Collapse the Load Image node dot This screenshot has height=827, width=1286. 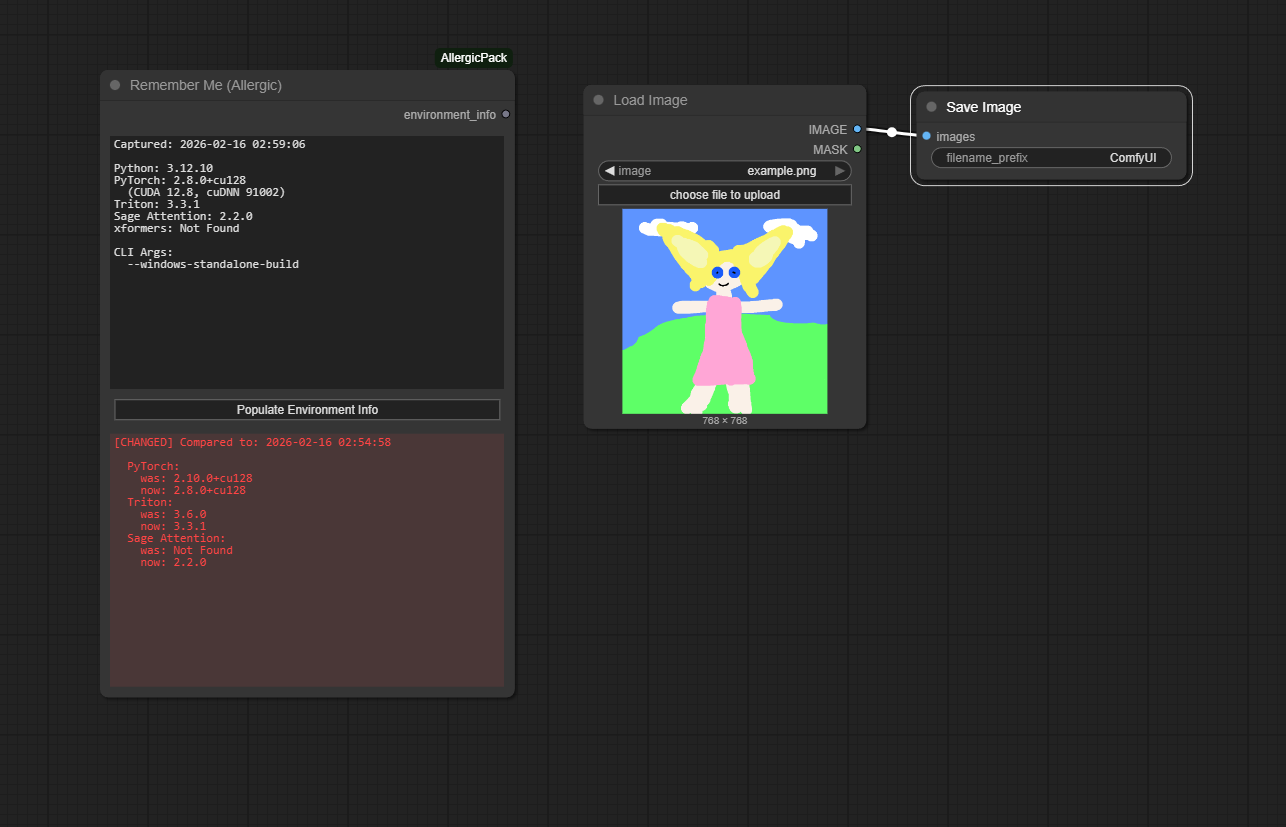coord(598,100)
